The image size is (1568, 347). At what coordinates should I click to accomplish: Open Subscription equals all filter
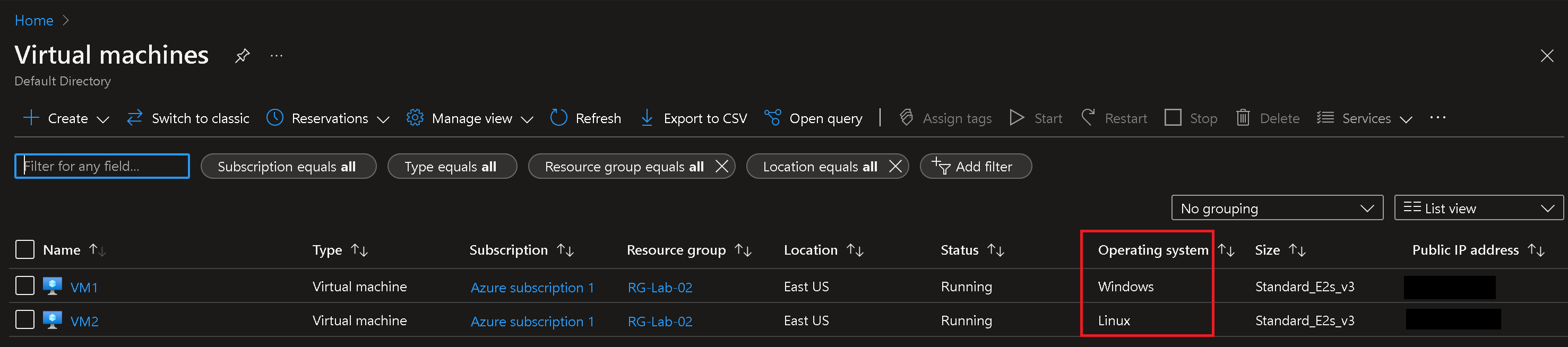(288, 166)
